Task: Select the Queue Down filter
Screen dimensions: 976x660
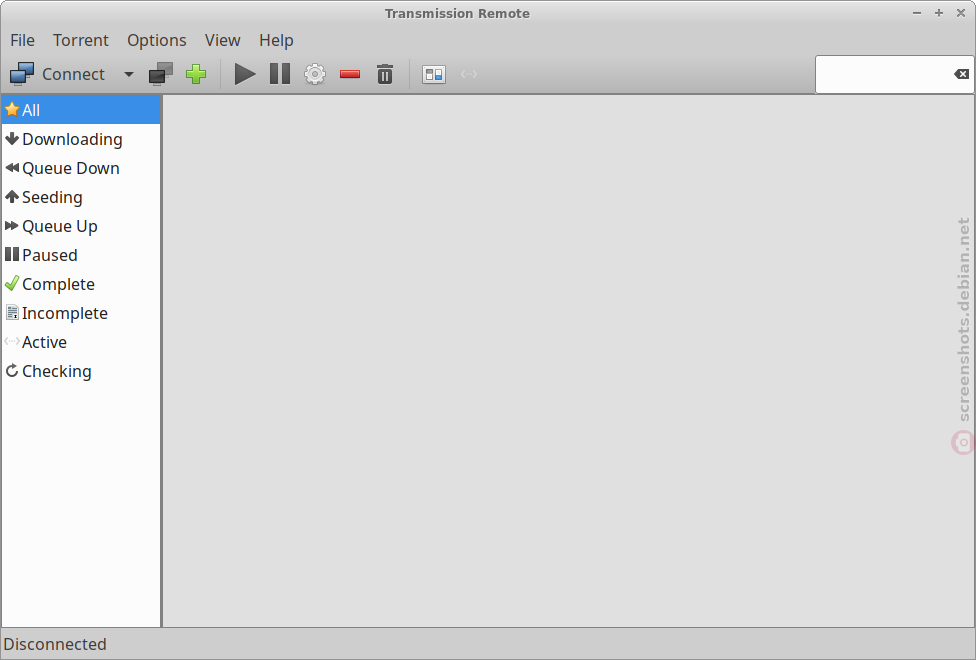Action: pyautogui.click(x=81, y=168)
